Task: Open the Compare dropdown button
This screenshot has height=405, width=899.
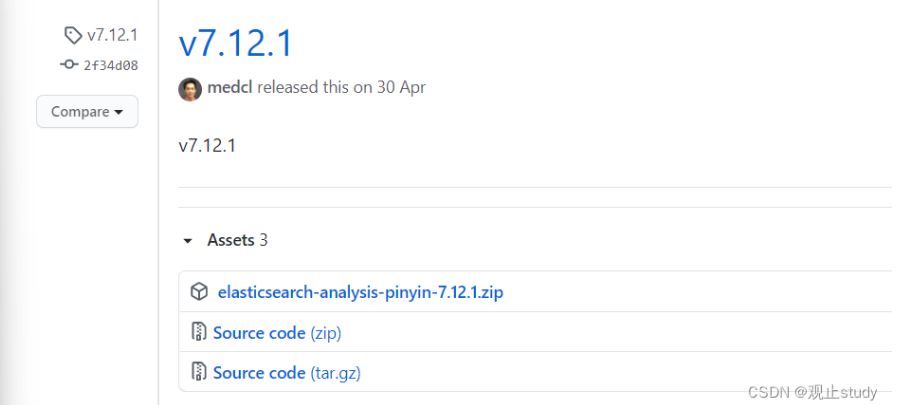Action: [x=87, y=112]
